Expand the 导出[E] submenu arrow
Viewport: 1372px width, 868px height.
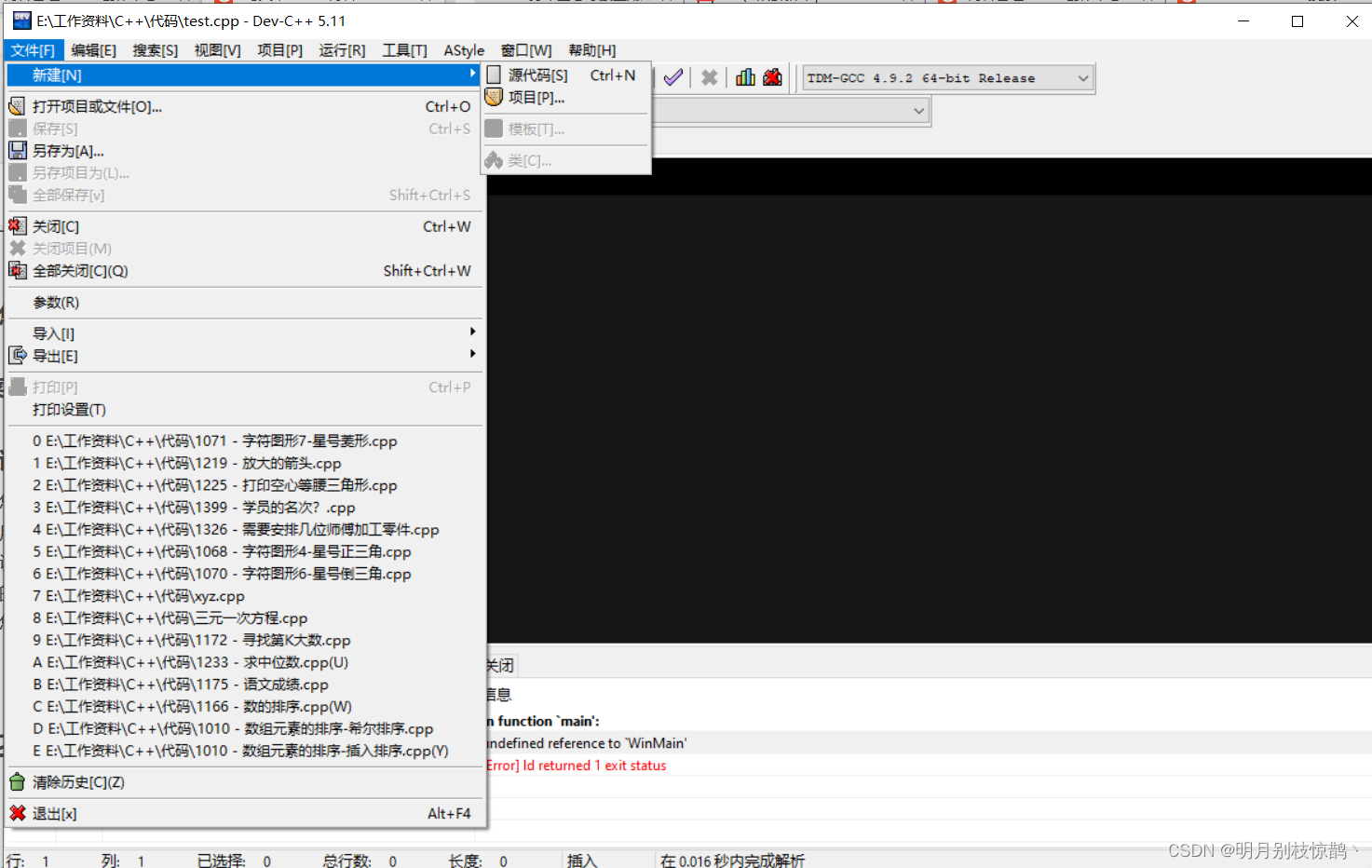472,354
